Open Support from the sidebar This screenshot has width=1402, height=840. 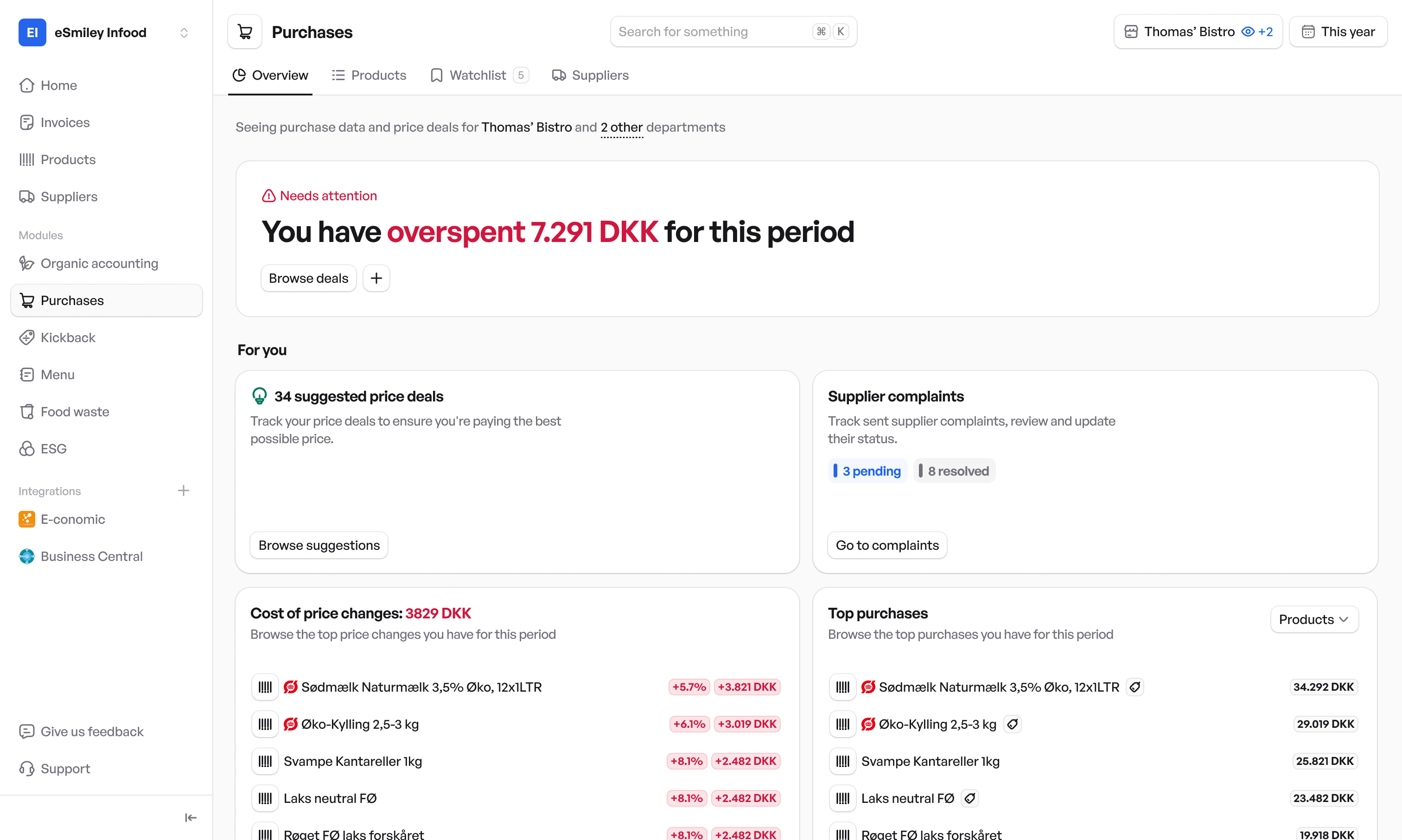pos(65,769)
